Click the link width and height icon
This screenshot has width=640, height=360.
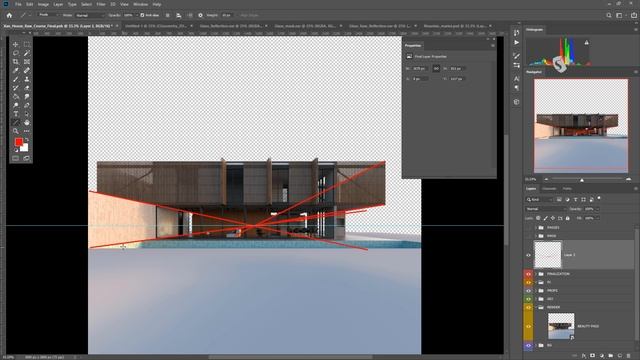pos(436,69)
